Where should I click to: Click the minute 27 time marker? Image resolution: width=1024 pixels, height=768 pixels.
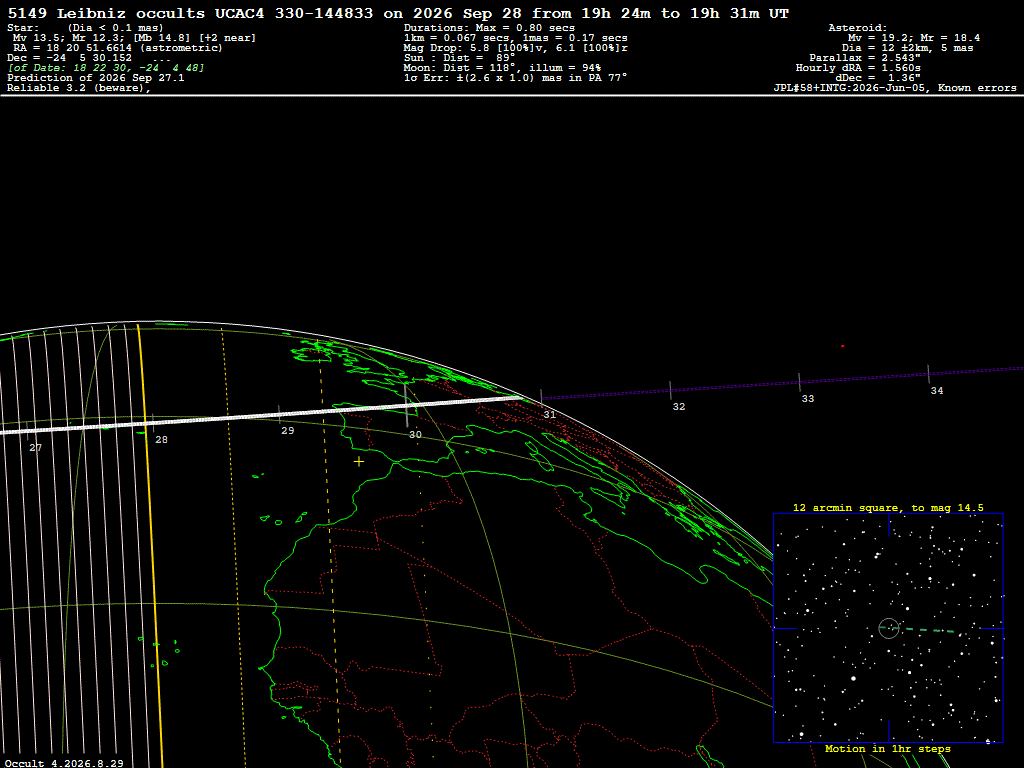(35, 447)
